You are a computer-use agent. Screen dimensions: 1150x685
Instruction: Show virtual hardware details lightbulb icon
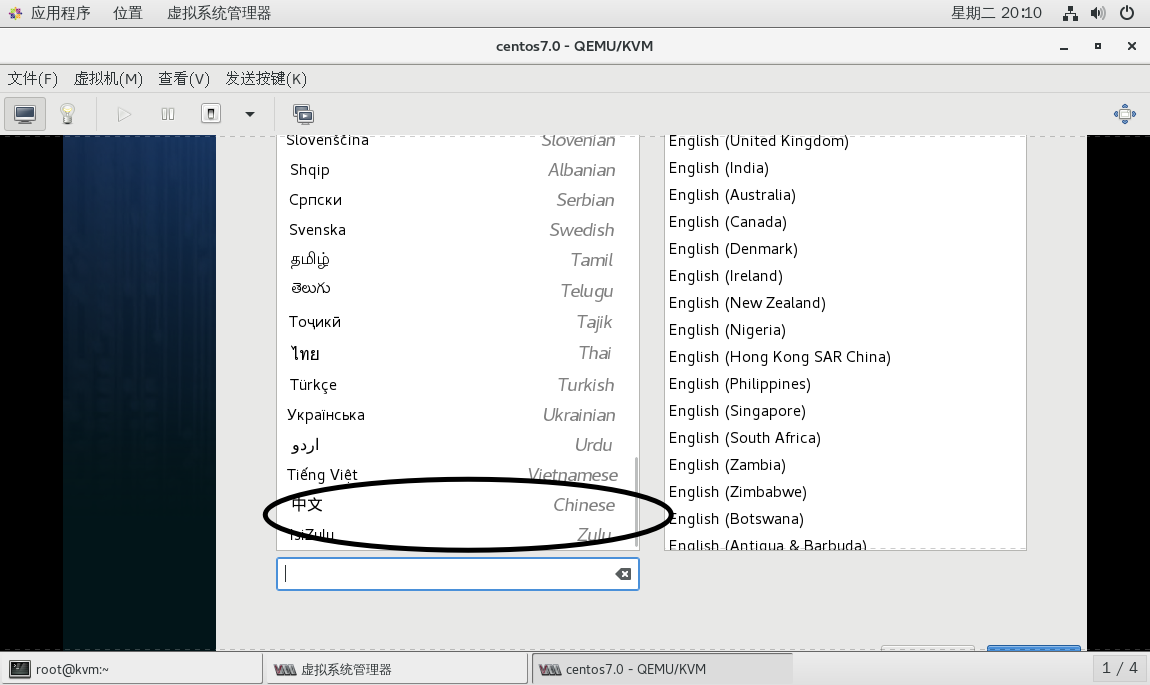[x=67, y=114]
